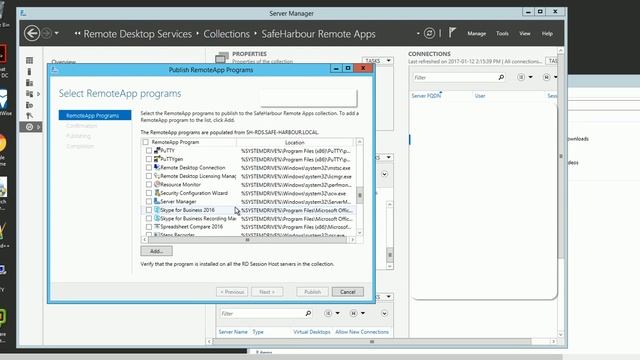This screenshot has height=360, width=640.
Task: Toggle the select-all checkbox in the RemoteApp Program header
Action: (x=145, y=142)
